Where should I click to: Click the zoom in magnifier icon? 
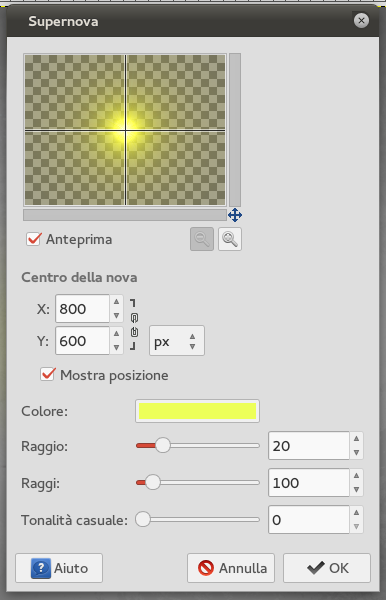coord(230,239)
